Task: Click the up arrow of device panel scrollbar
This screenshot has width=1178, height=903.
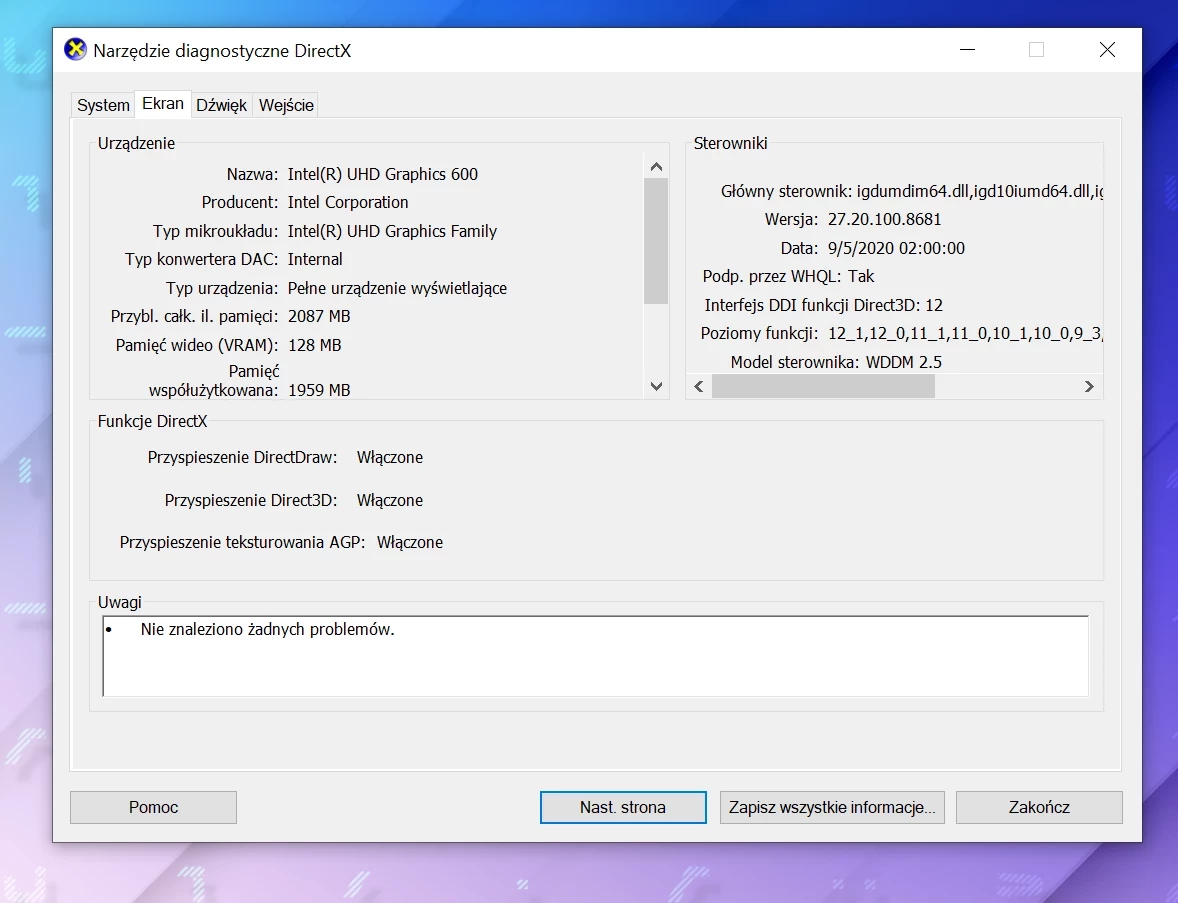Action: (x=656, y=166)
